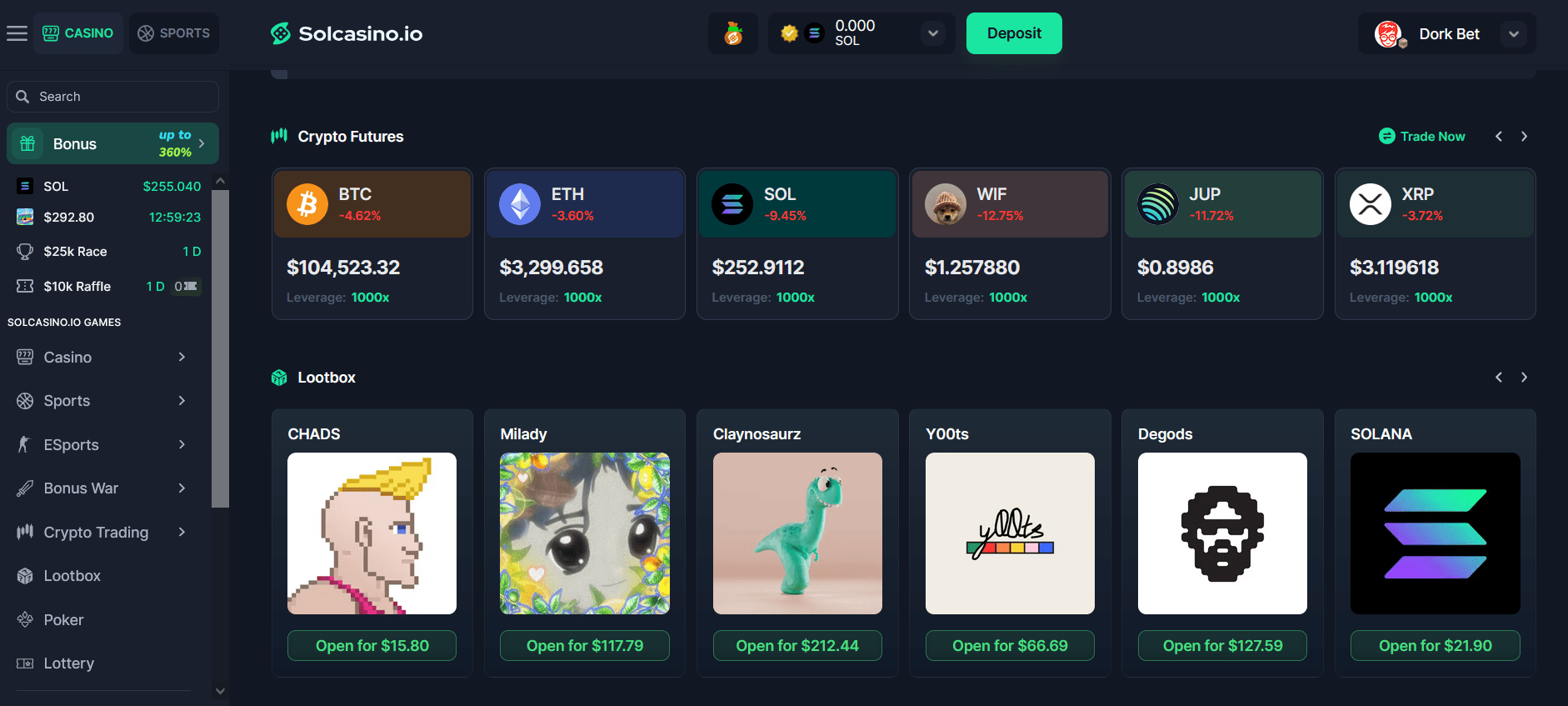Image resolution: width=1568 pixels, height=706 pixels.
Task: Expand the SOL balance currency dropdown
Action: pos(933,33)
